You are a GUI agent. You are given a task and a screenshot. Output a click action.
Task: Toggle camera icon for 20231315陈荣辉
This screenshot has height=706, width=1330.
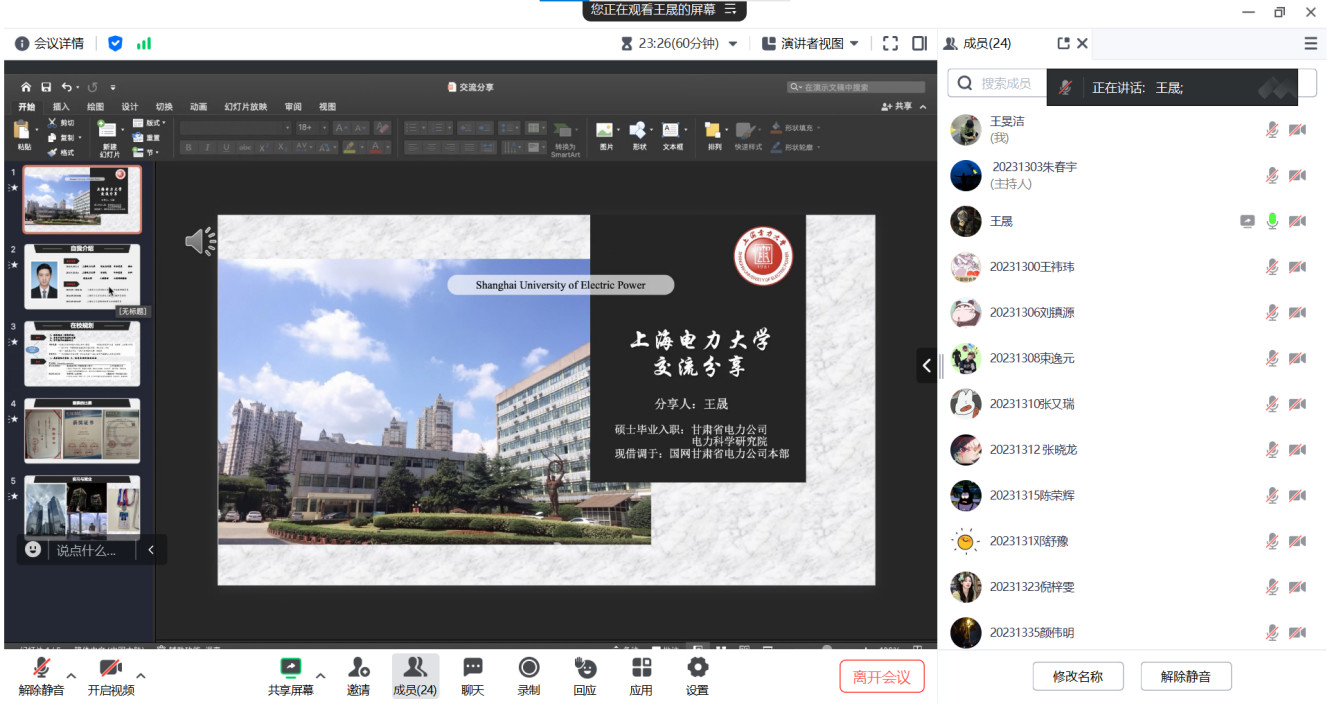pos(1297,496)
